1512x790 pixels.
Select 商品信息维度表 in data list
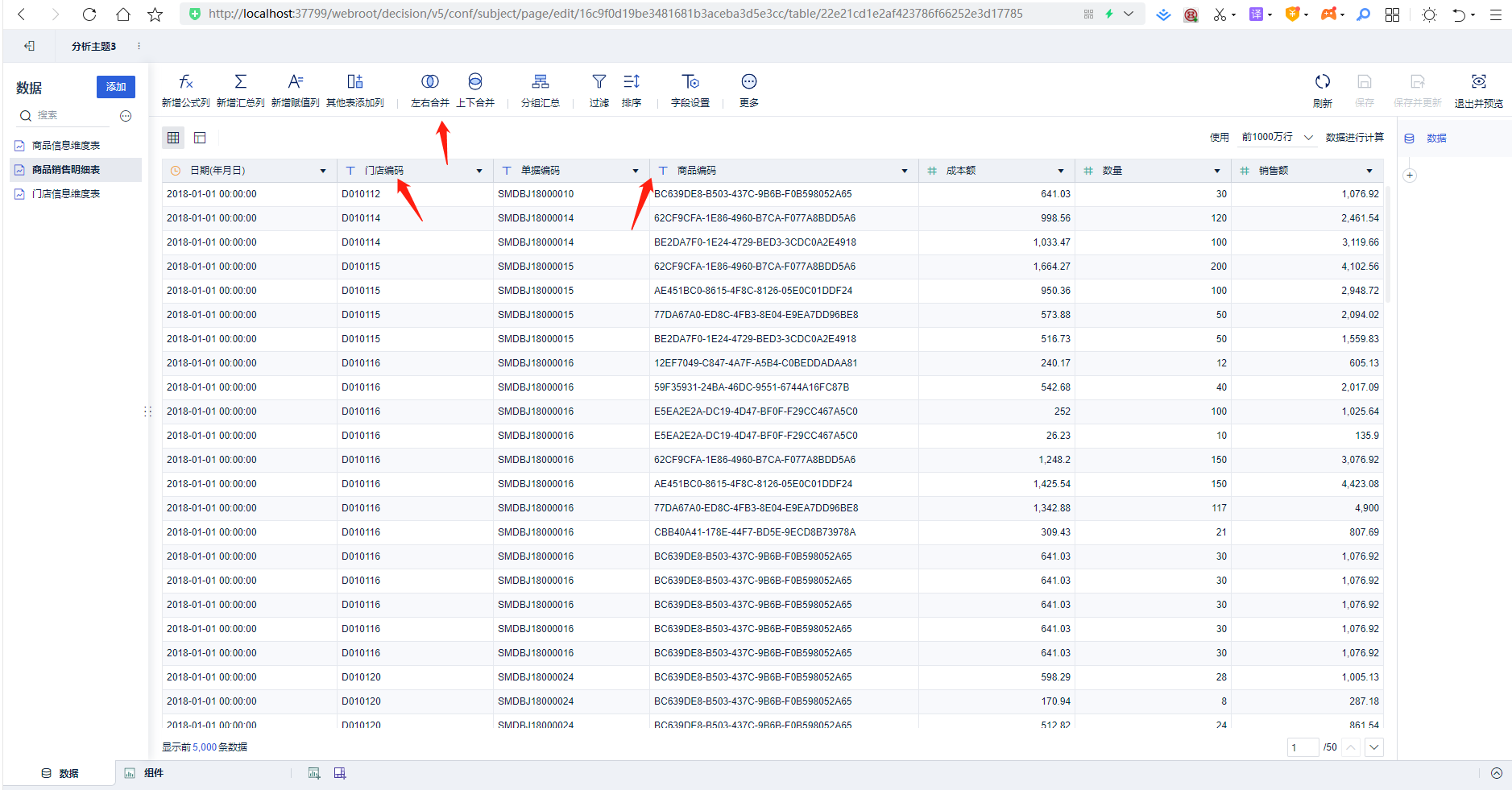point(76,146)
